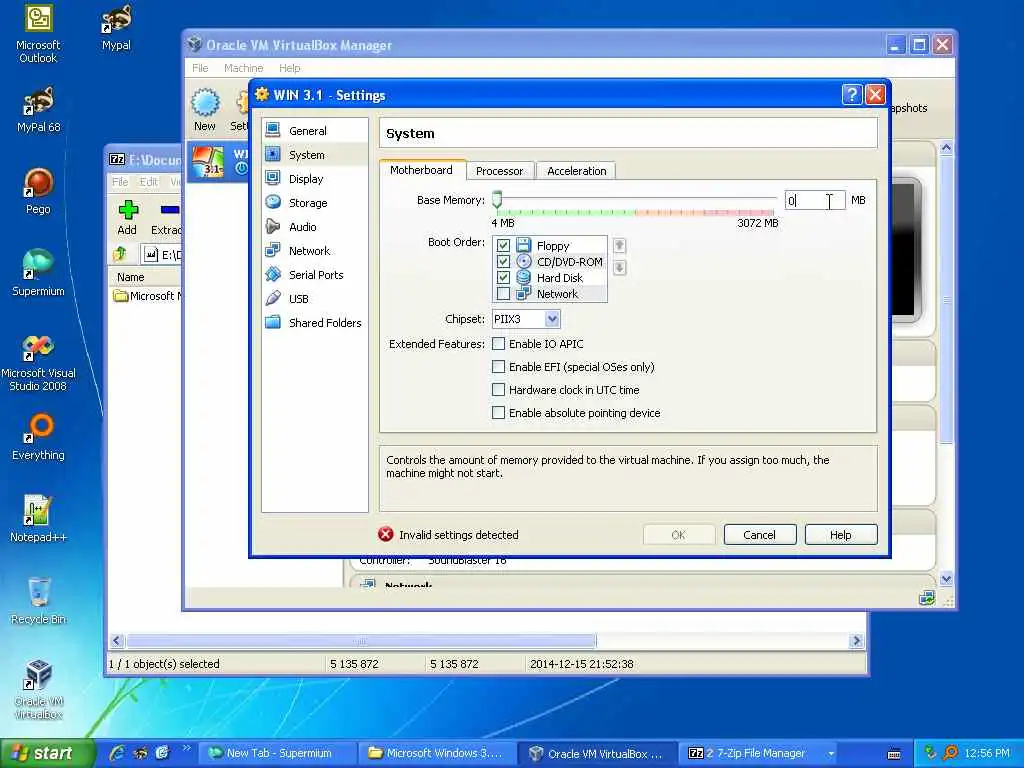Uncheck CD/DVD-ROM in boot order
Screen dimensions: 1024x768
[503, 262]
